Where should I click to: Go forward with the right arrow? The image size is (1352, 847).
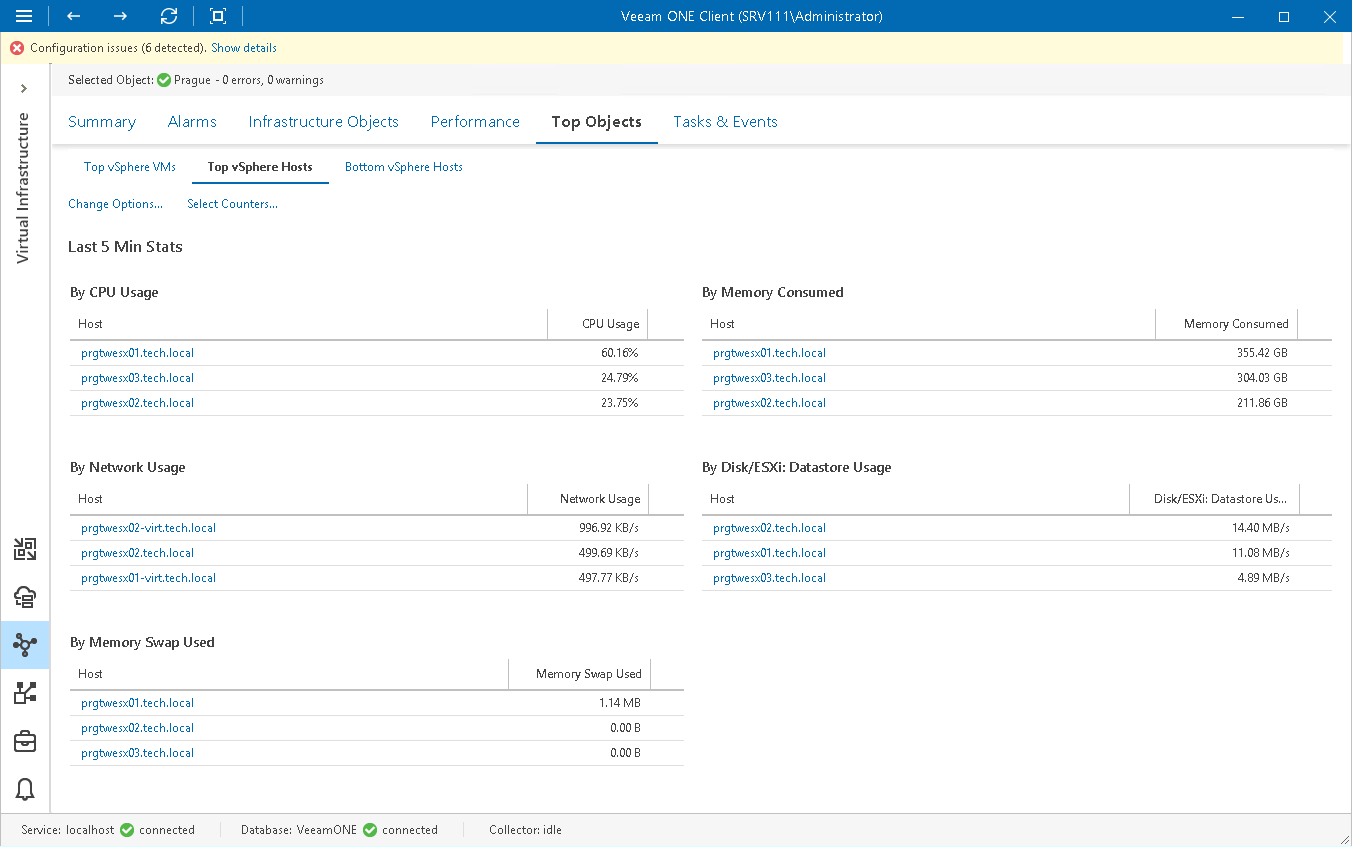click(120, 16)
